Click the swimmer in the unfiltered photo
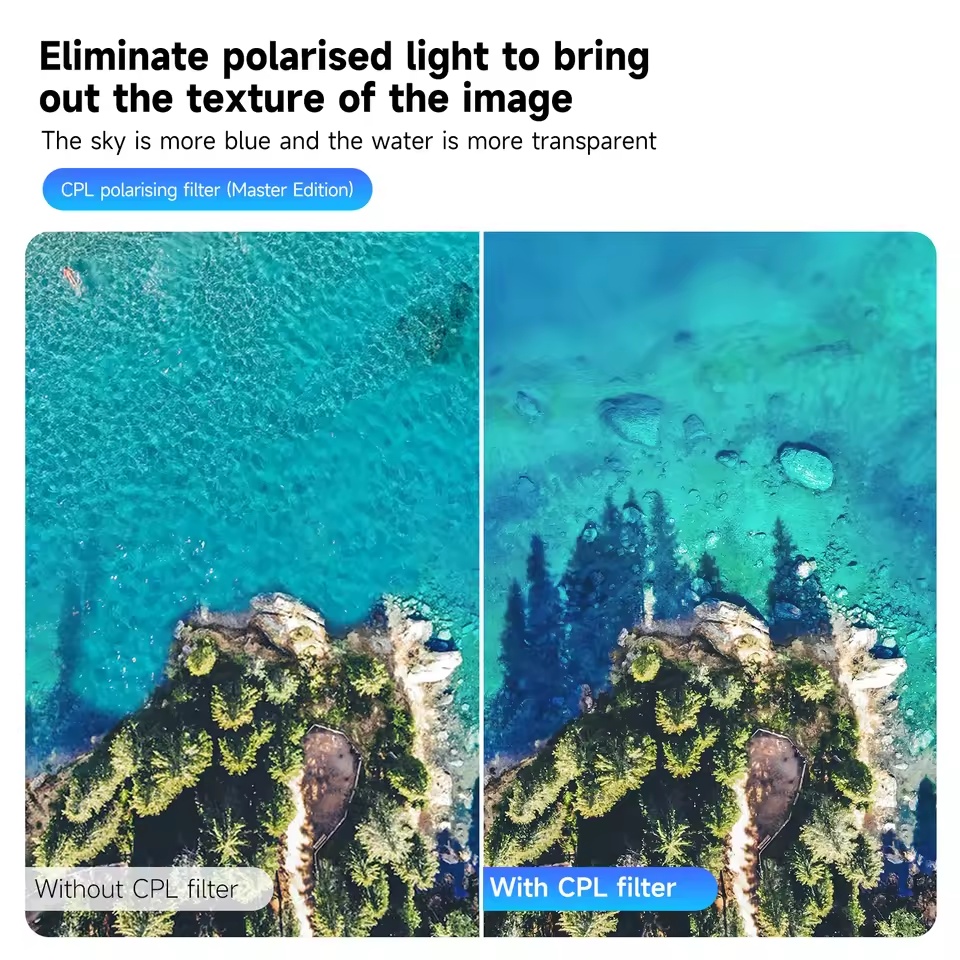Image resolution: width=960 pixels, height=960 pixels. pos(72,279)
